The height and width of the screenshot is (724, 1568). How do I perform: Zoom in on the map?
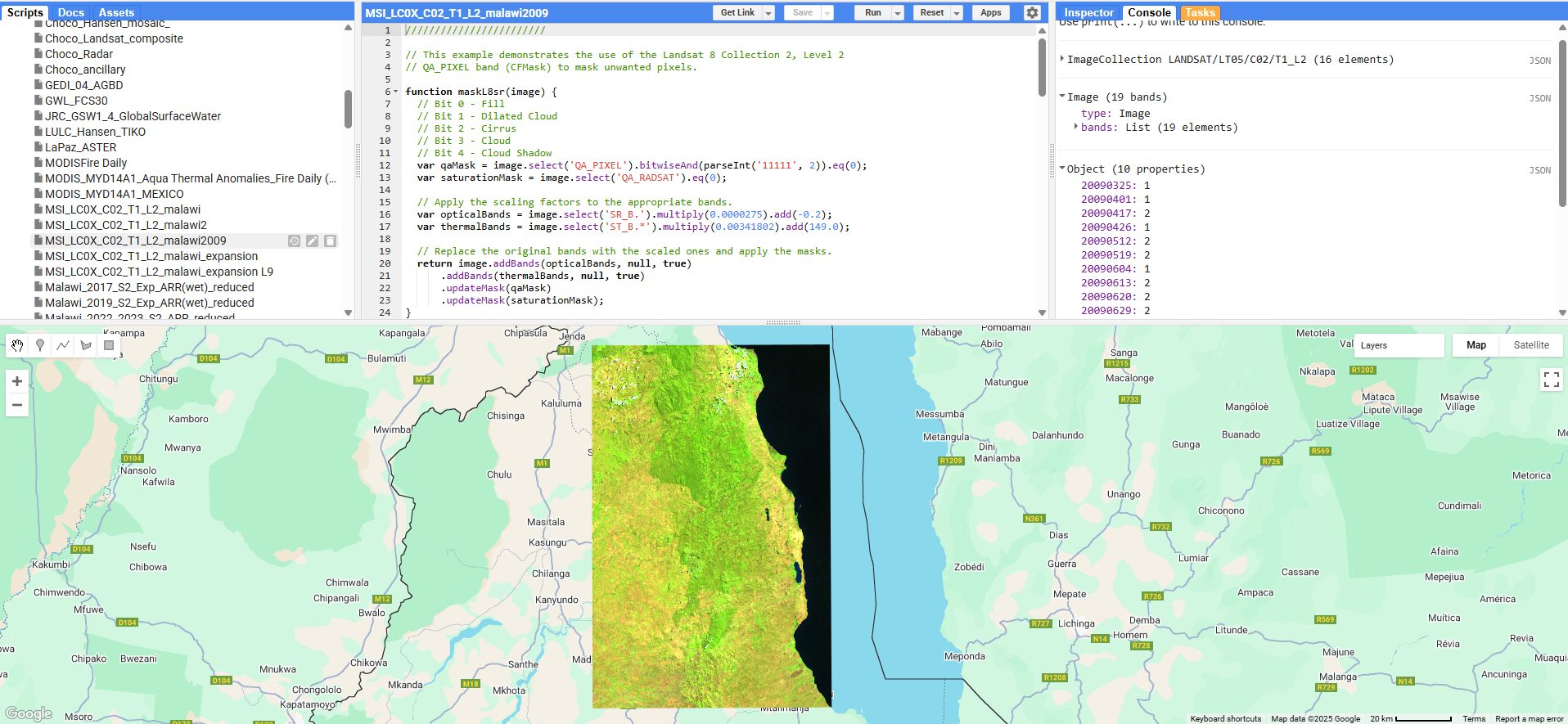(x=17, y=381)
